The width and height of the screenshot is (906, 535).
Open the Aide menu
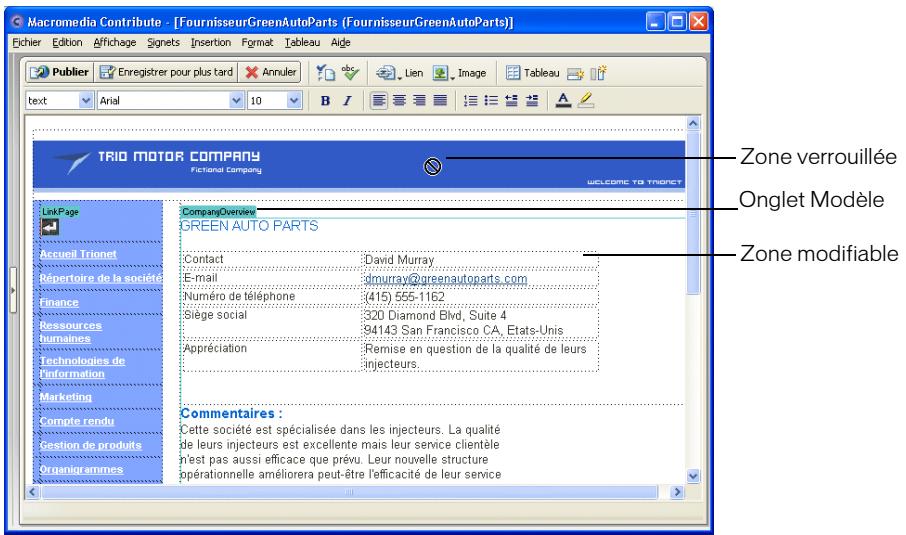[340, 42]
